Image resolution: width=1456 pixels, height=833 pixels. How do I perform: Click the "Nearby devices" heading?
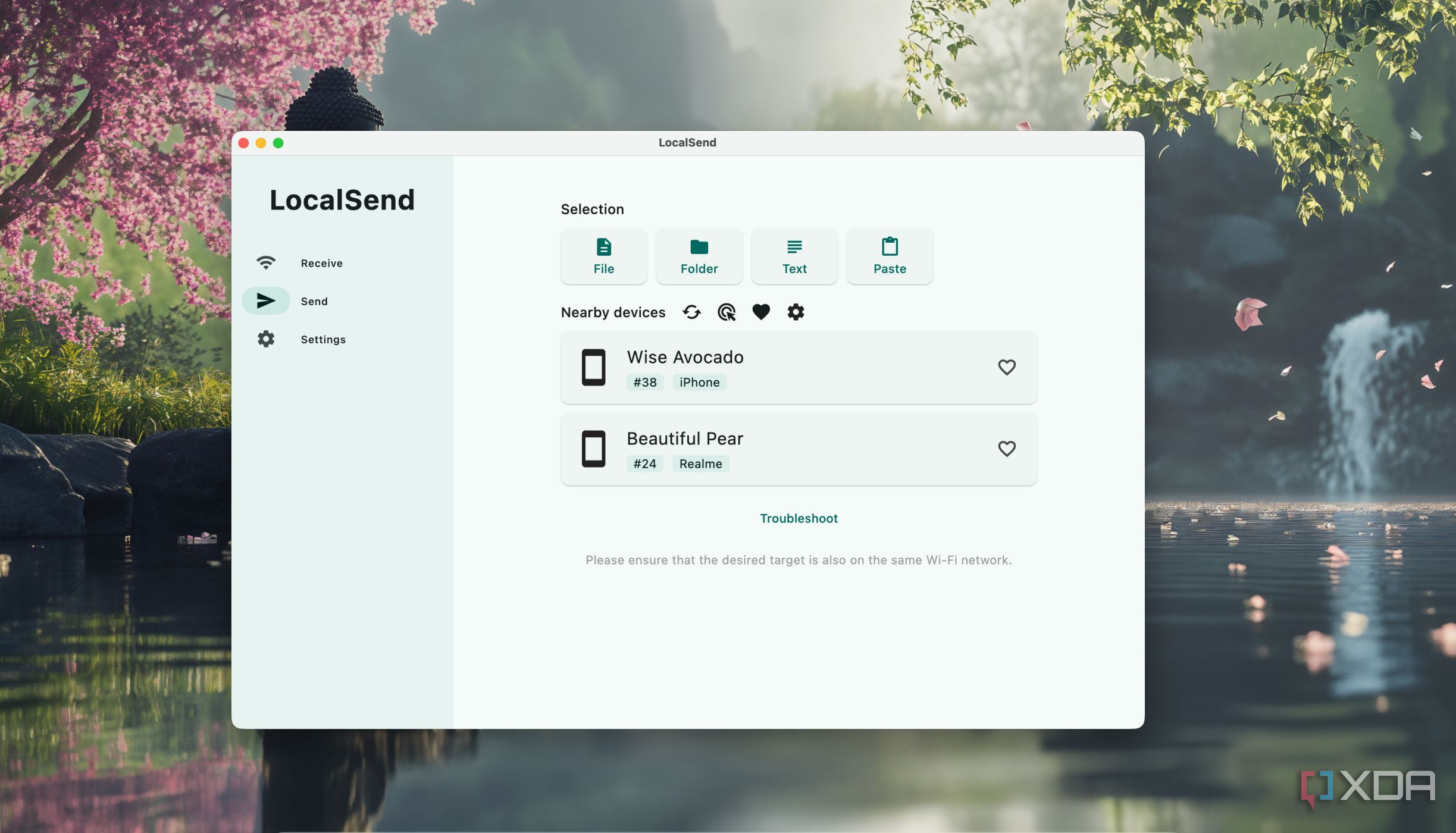coord(613,312)
